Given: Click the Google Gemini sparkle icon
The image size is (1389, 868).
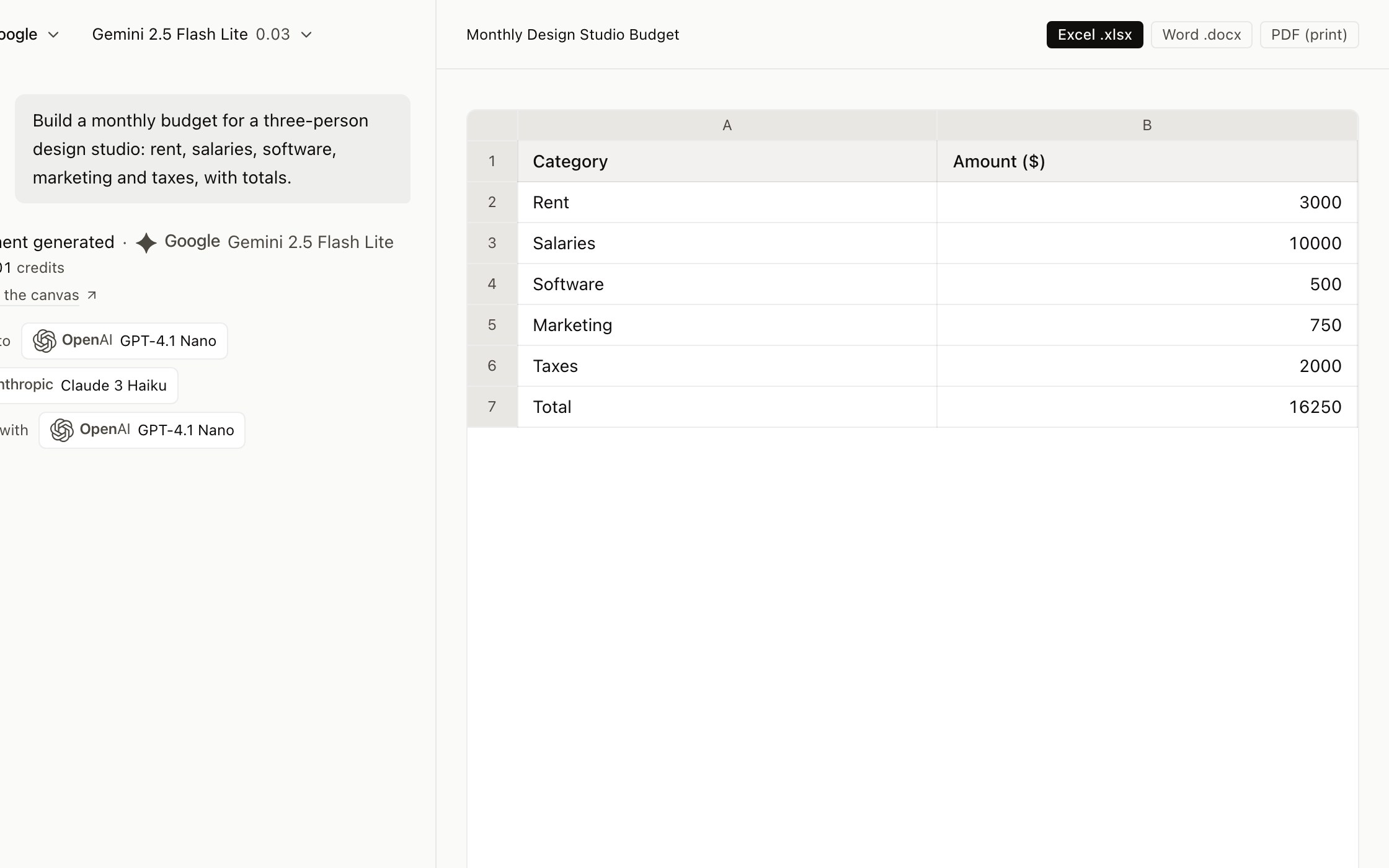Looking at the screenshot, I should pyautogui.click(x=146, y=242).
